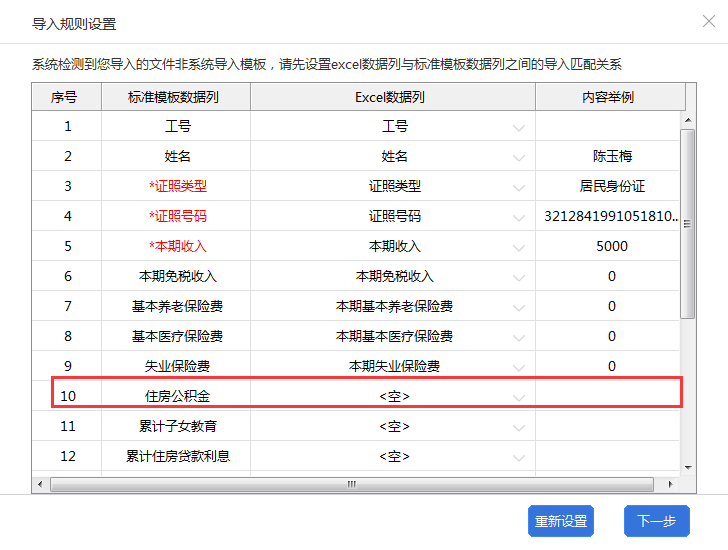
Task: Select the 累计子女教育 template cell
Action: coord(176,426)
